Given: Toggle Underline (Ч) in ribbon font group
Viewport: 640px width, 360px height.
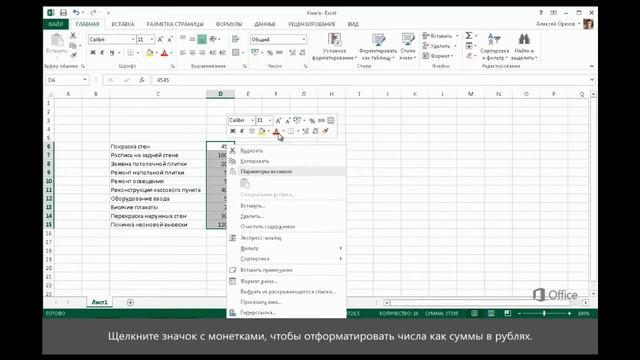Looking at the screenshot, I should tap(112, 53).
